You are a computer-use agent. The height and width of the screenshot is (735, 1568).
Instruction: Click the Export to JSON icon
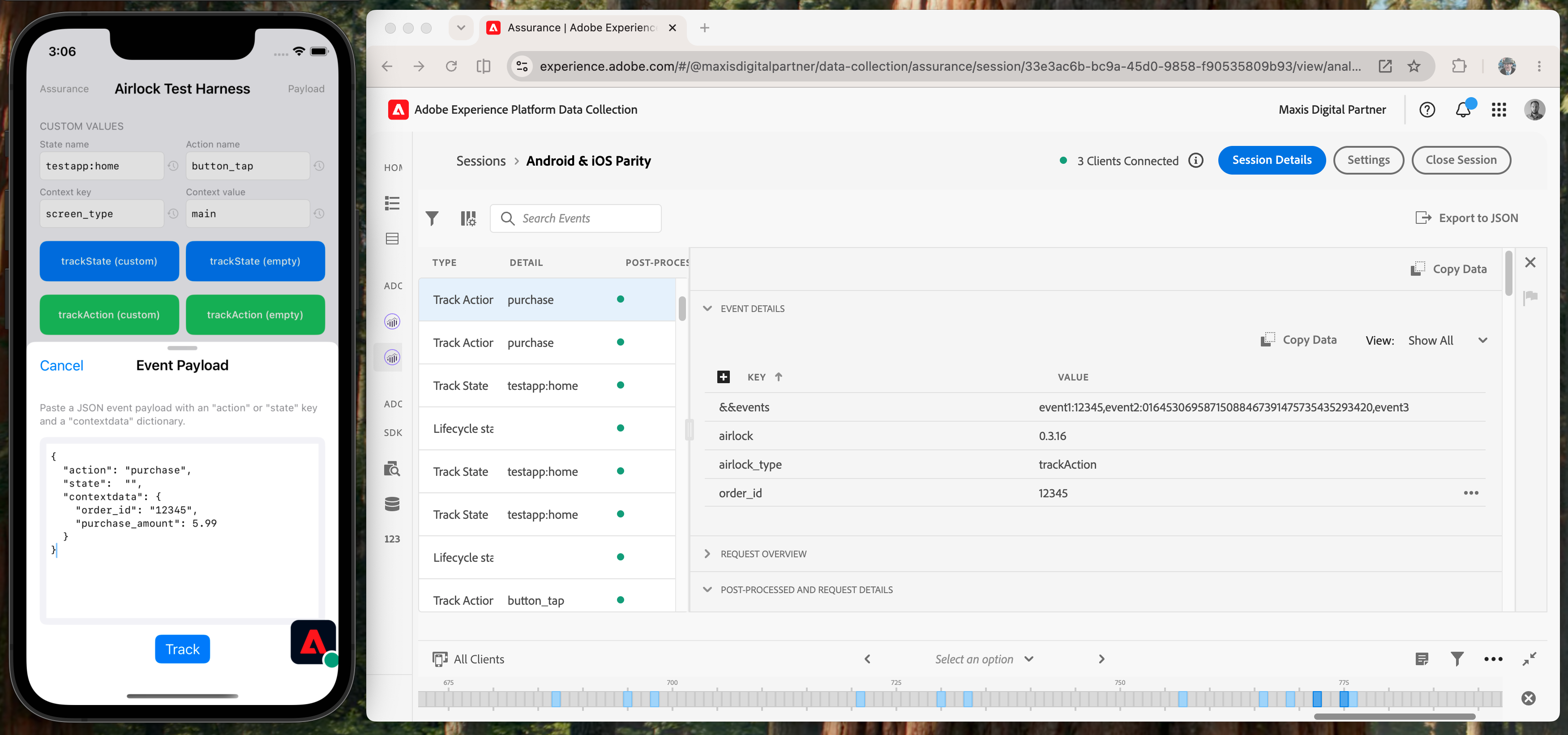pos(1422,218)
